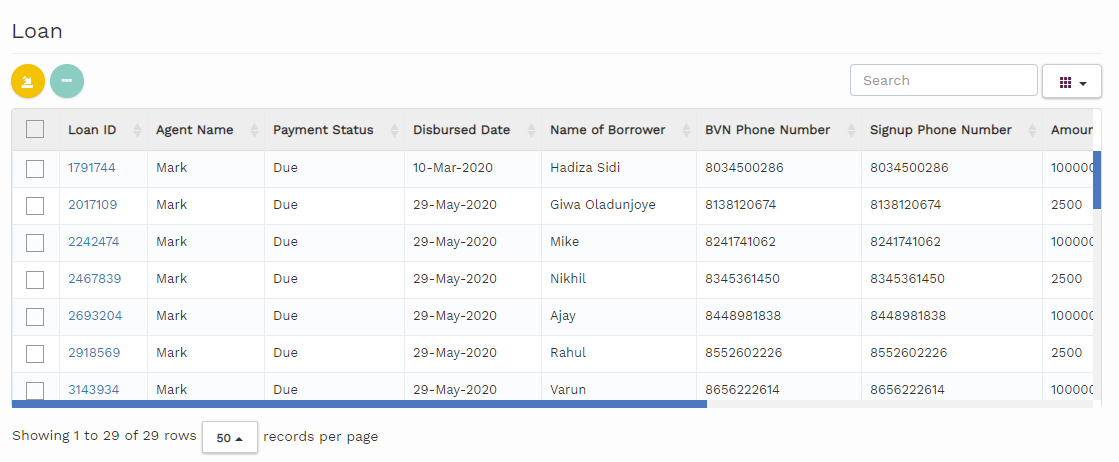Sort by Signup Phone Number arrows
1119x462 pixels.
tap(1032, 130)
